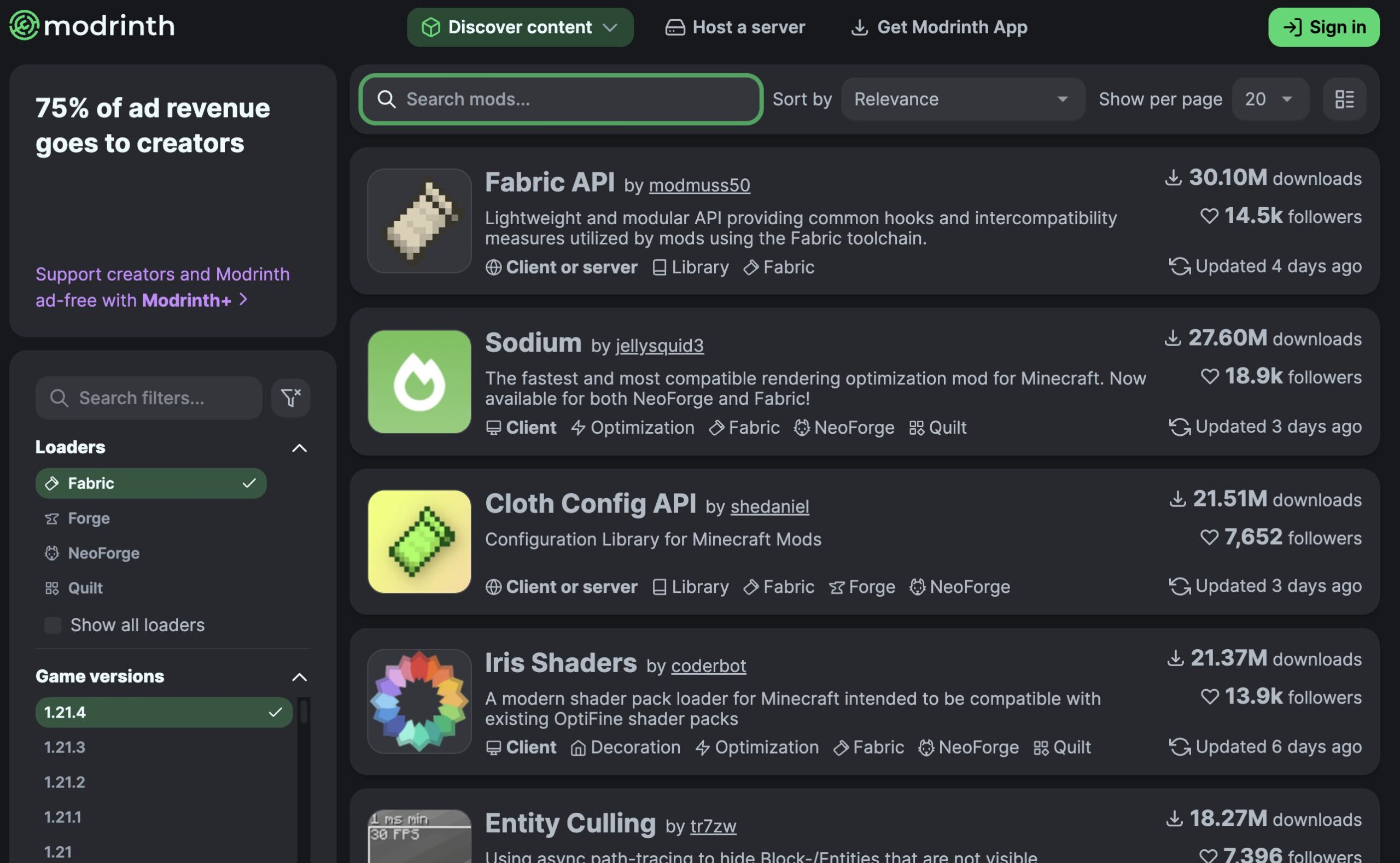The width and height of the screenshot is (1400, 863).
Task: Click the Library tag on Fabric API
Action: click(x=691, y=267)
